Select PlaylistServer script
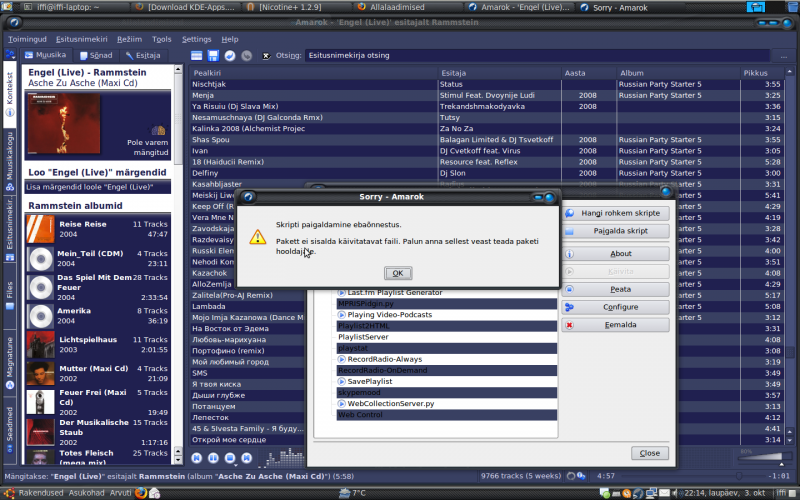The image size is (800, 500). tap(446, 337)
